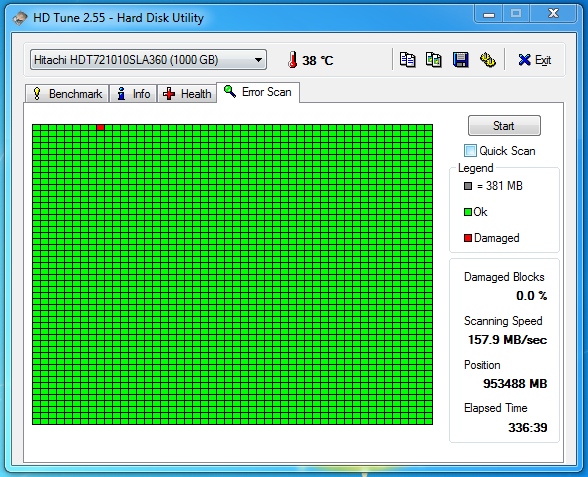Switch to the Benchmark tab

point(67,94)
